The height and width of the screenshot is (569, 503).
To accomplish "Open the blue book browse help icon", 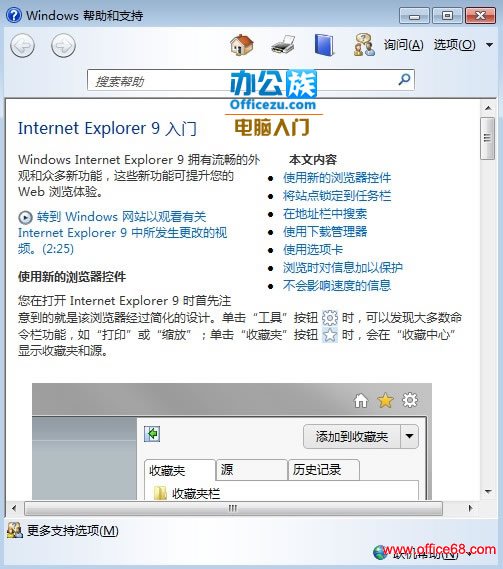I will coord(324,45).
